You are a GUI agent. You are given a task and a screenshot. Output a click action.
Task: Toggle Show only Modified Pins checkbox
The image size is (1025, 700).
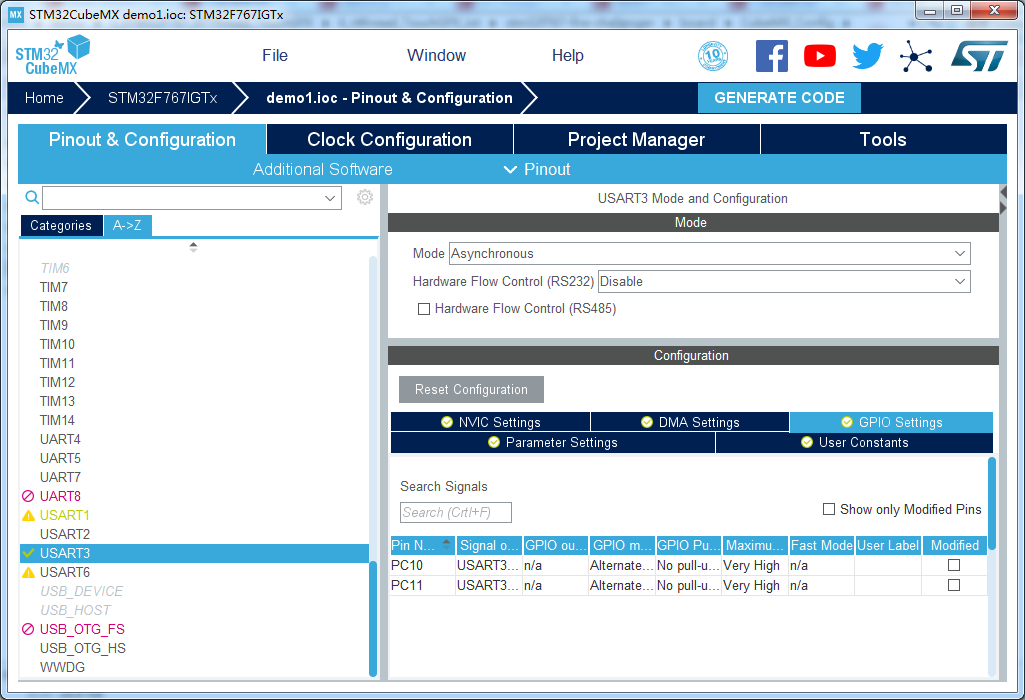pos(829,508)
